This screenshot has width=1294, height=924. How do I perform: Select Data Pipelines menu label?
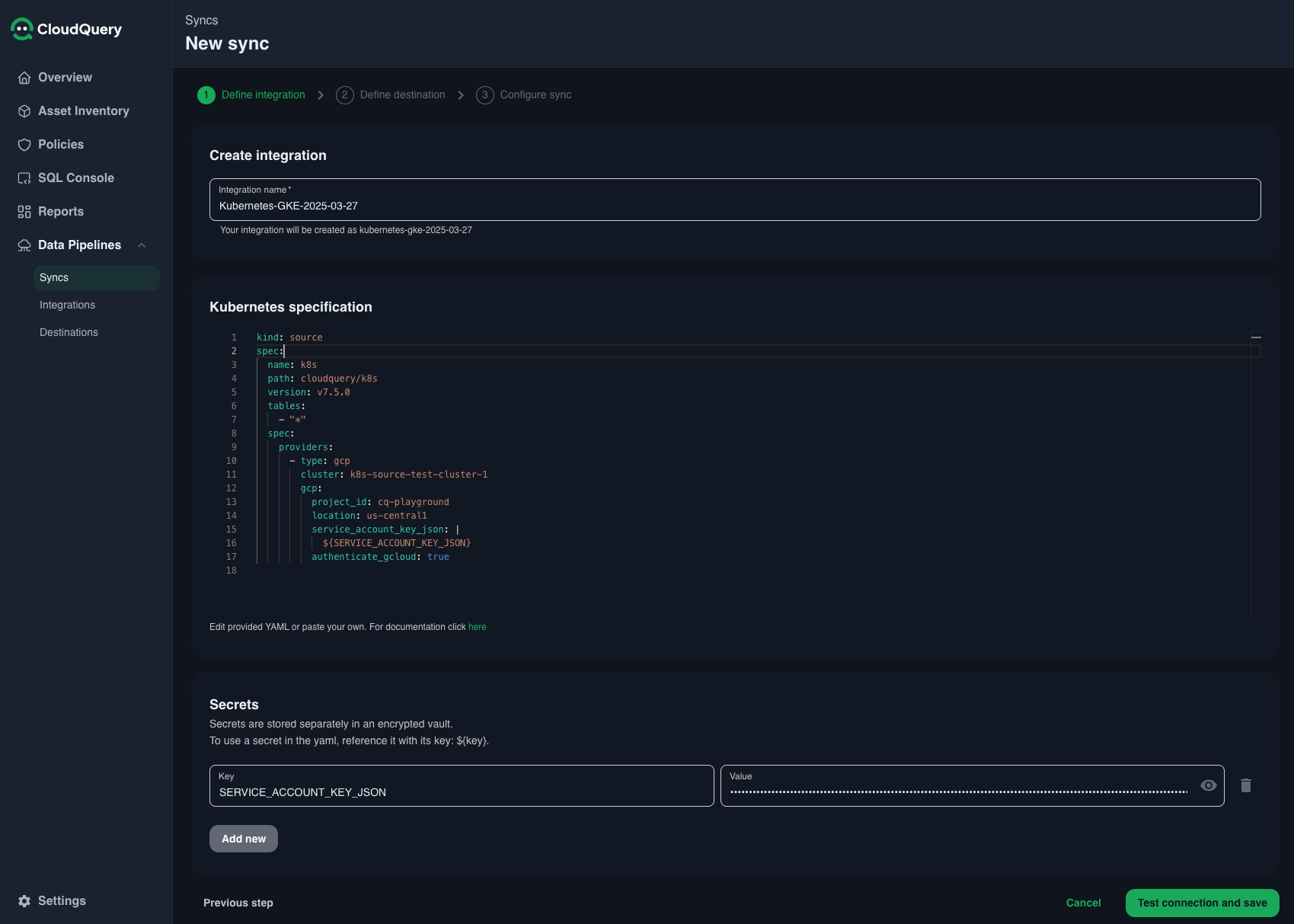tap(80, 245)
